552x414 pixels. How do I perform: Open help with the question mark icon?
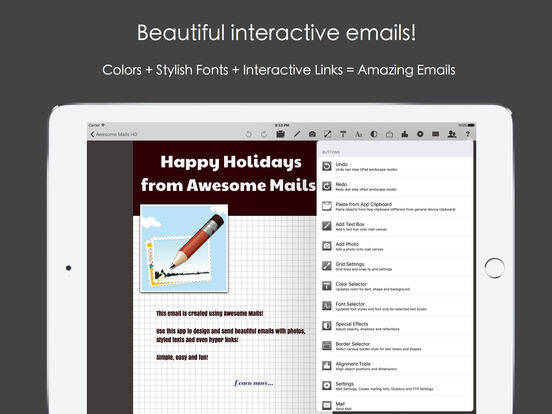point(468,134)
